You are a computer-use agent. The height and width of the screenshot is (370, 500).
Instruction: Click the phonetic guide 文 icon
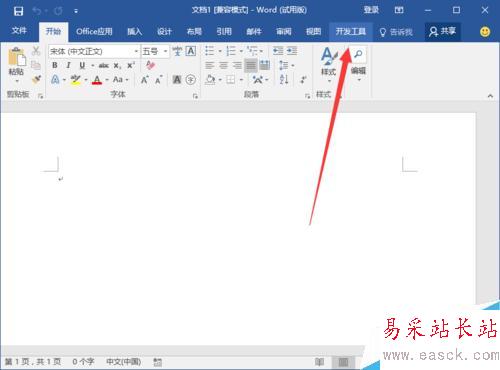pos(177,51)
